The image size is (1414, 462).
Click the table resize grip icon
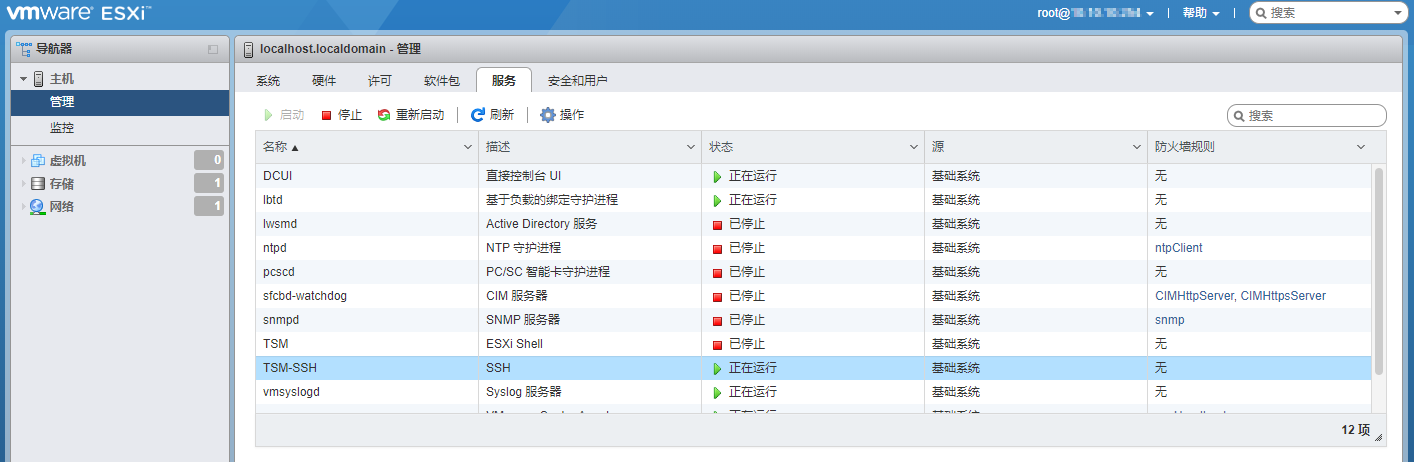point(1379,437)
